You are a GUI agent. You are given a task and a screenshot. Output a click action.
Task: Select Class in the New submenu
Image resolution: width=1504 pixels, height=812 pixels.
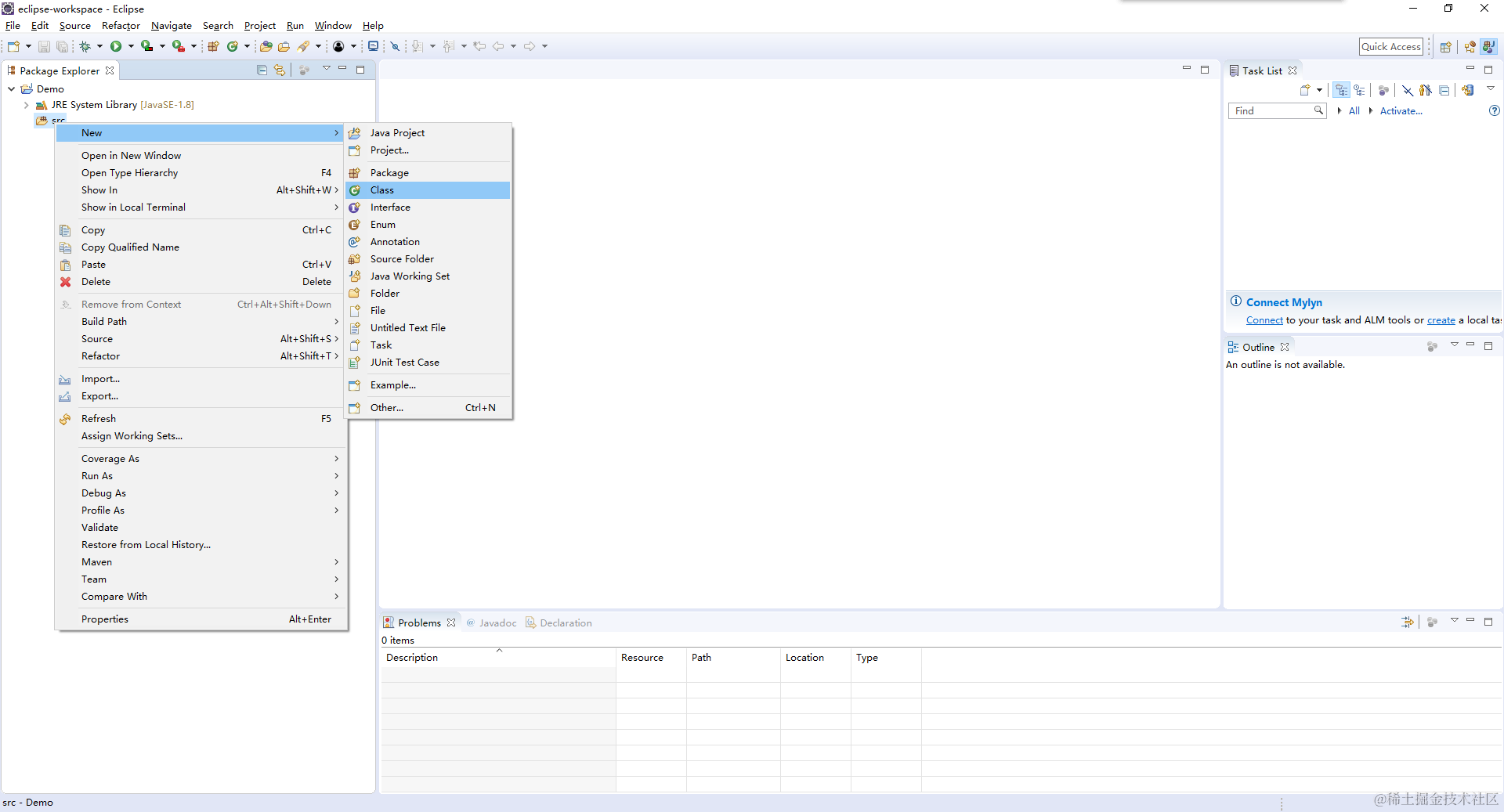[x=428, y=190]
